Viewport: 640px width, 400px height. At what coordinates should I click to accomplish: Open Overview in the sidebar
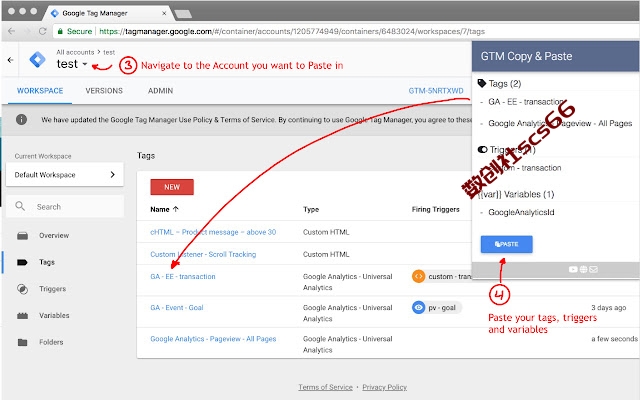click(x=54, y=236)
